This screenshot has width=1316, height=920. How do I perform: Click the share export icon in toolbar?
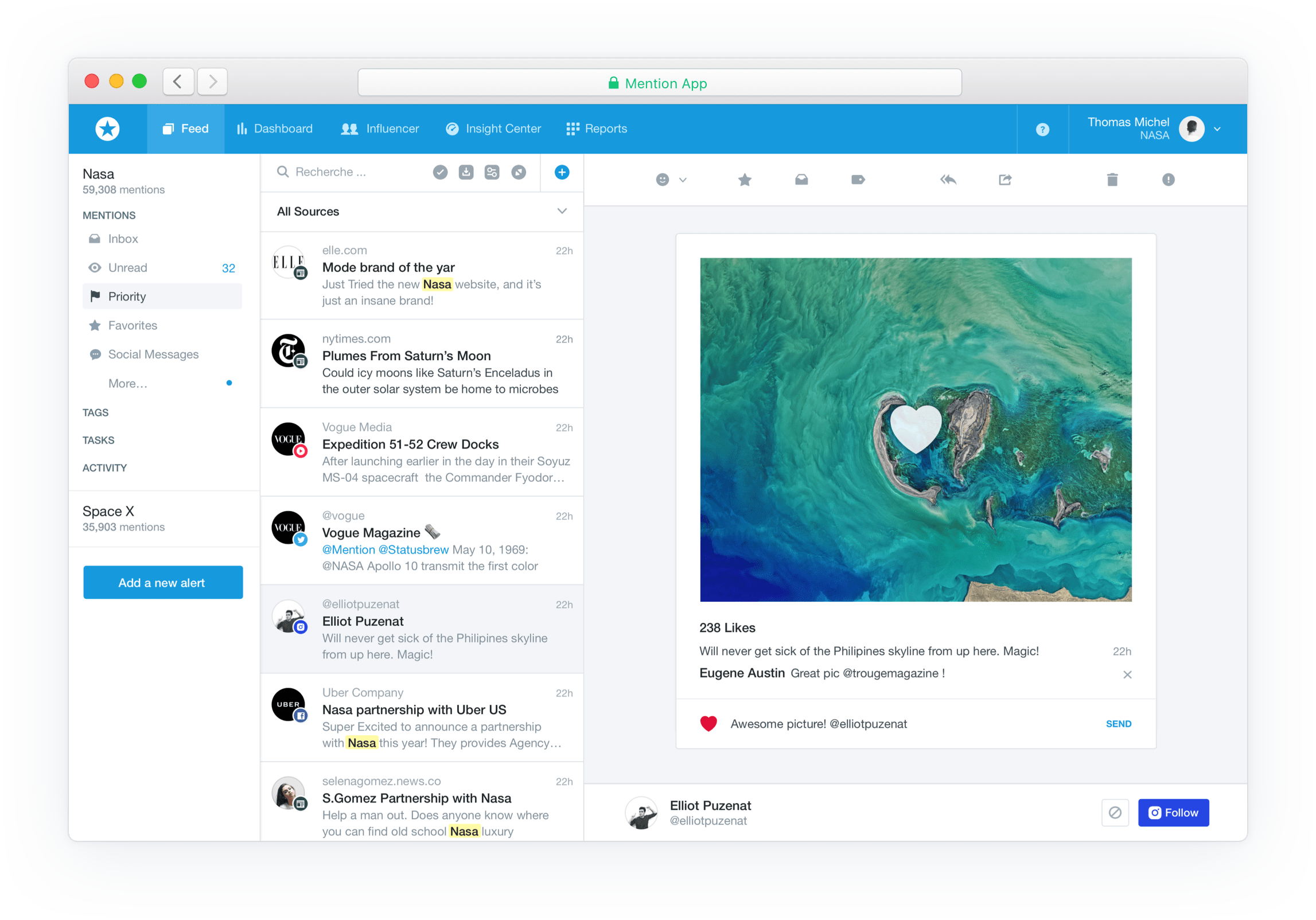tap(1004, 180)
